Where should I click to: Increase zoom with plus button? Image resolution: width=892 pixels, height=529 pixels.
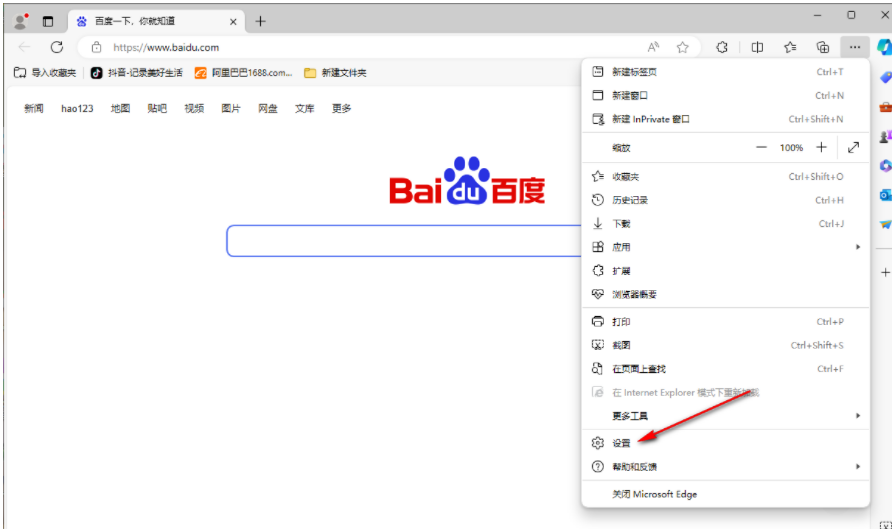(x=821, y=147)
